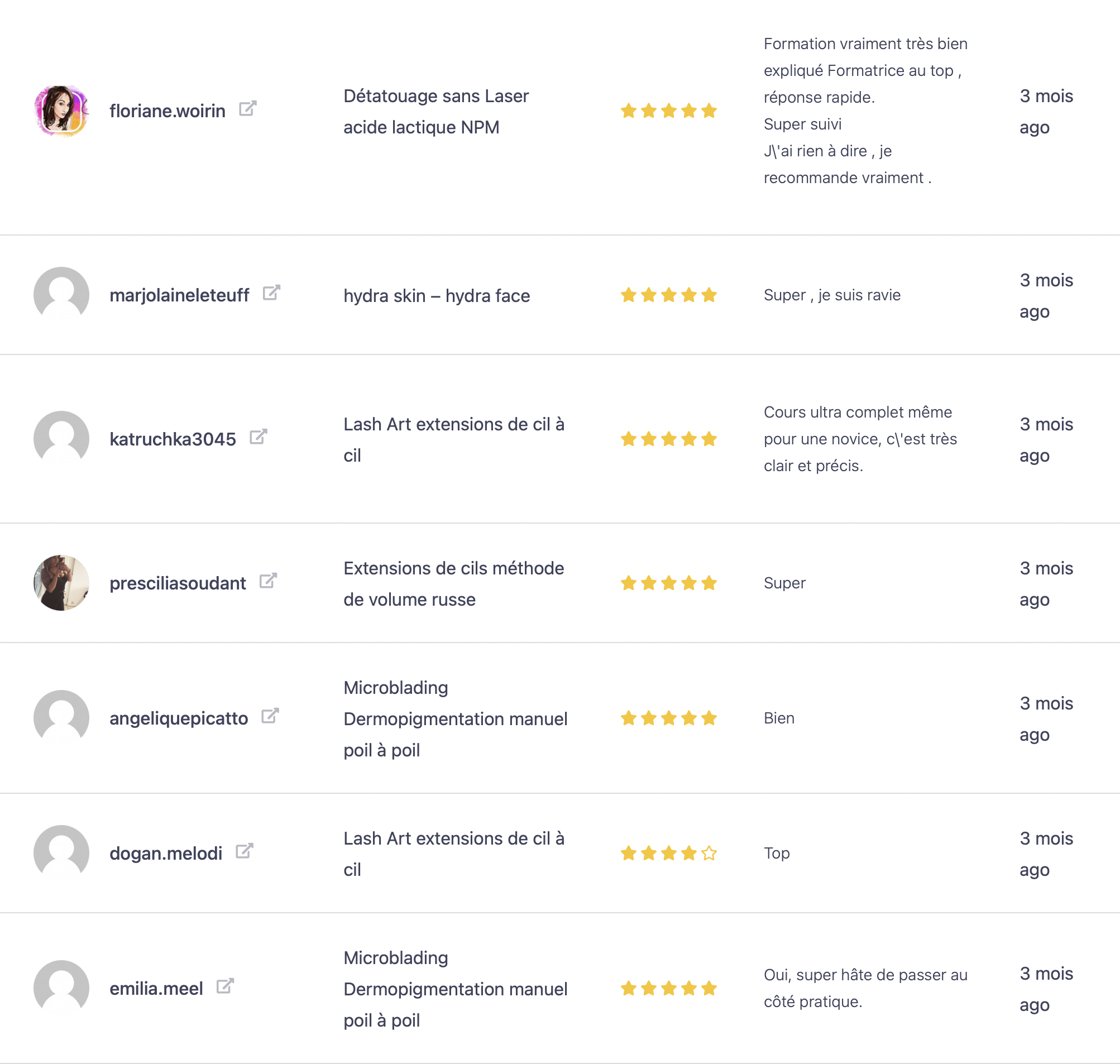1120x1064 pixels.
Task: Click floriane.woirin profile avatar
Action: (61, 111)
